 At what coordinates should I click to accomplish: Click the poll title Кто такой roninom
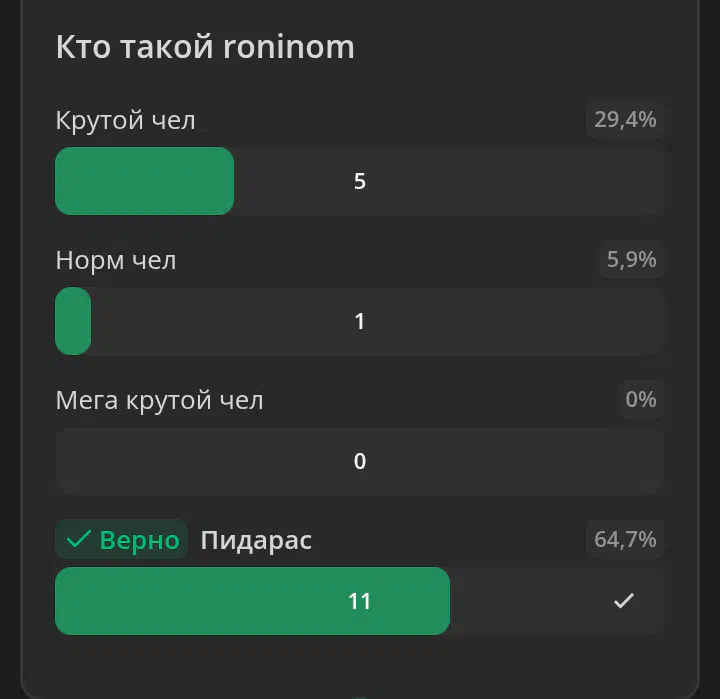pyautogui.click(x=205, y=47)
